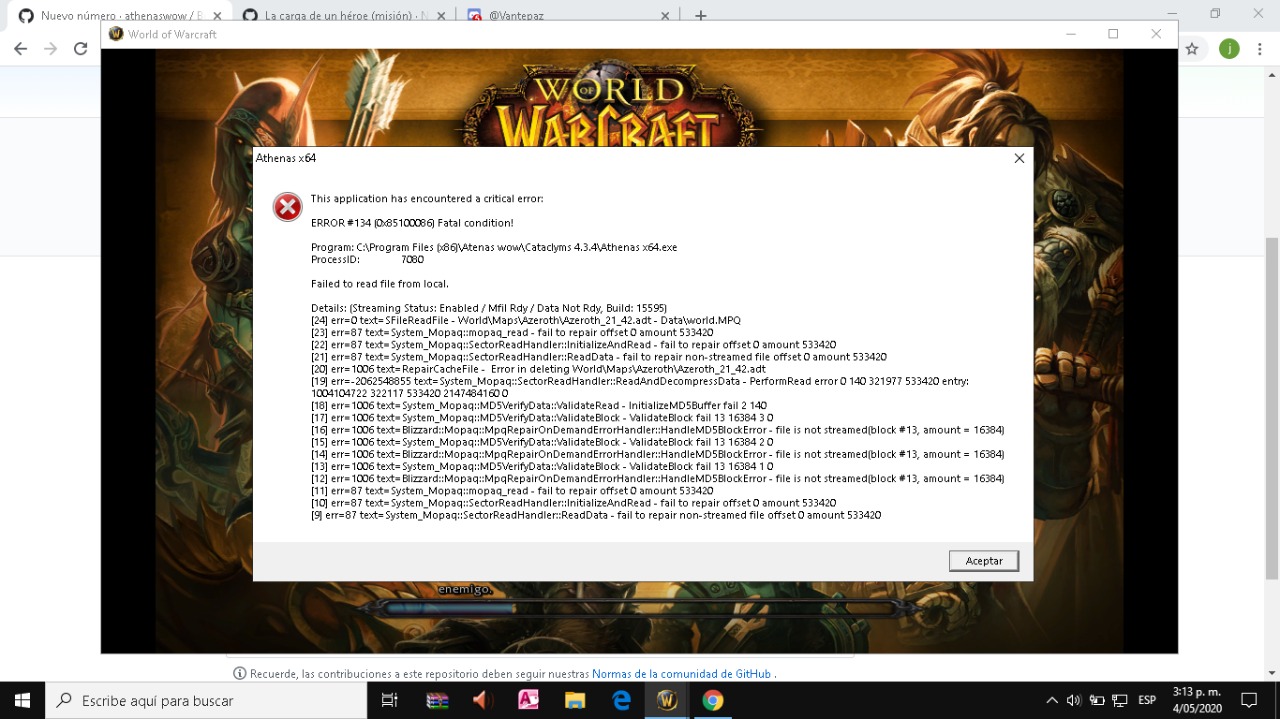The image size is (1280, 719).
Task: Open Microsoft Access from the taskbar
Action: (528, 700)
